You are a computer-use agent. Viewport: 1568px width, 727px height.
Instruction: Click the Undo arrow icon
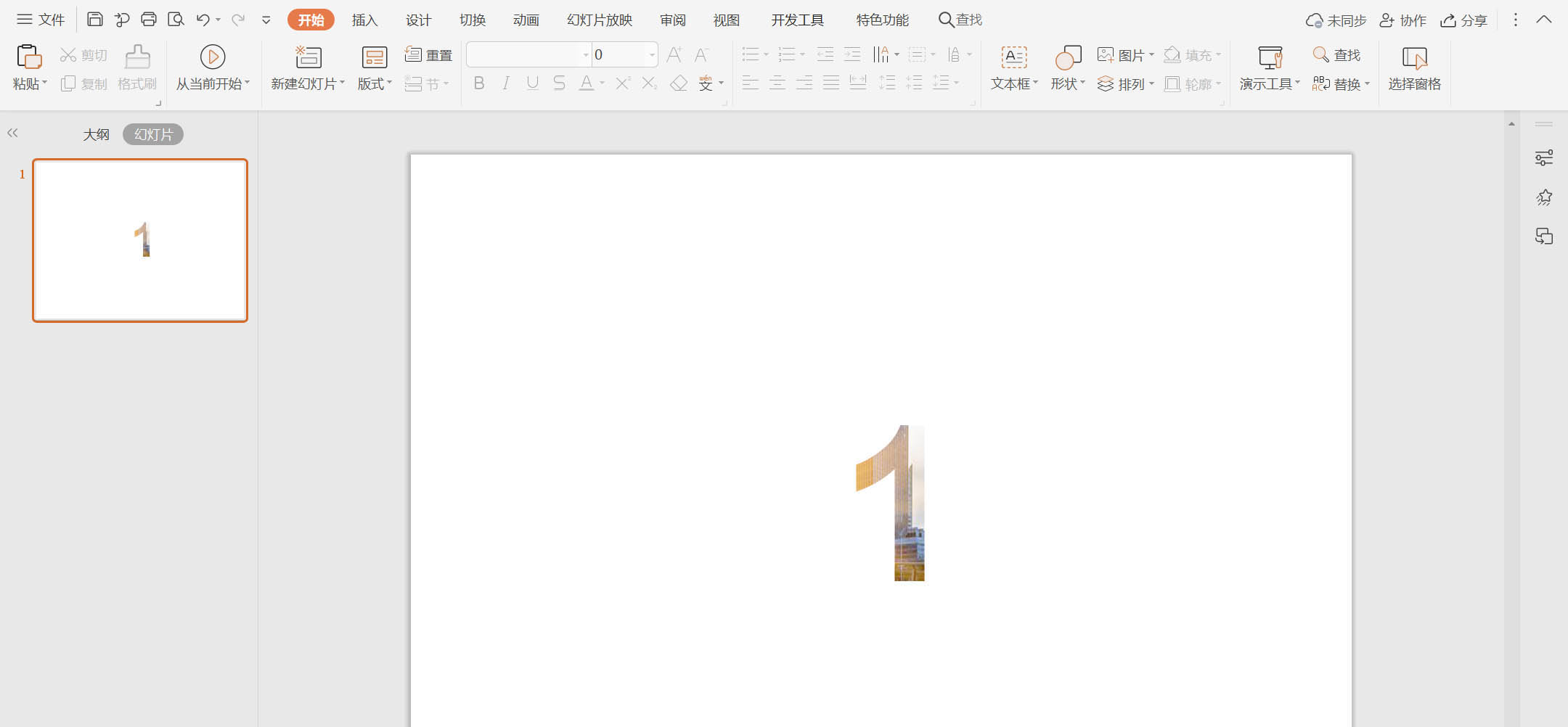203,20
